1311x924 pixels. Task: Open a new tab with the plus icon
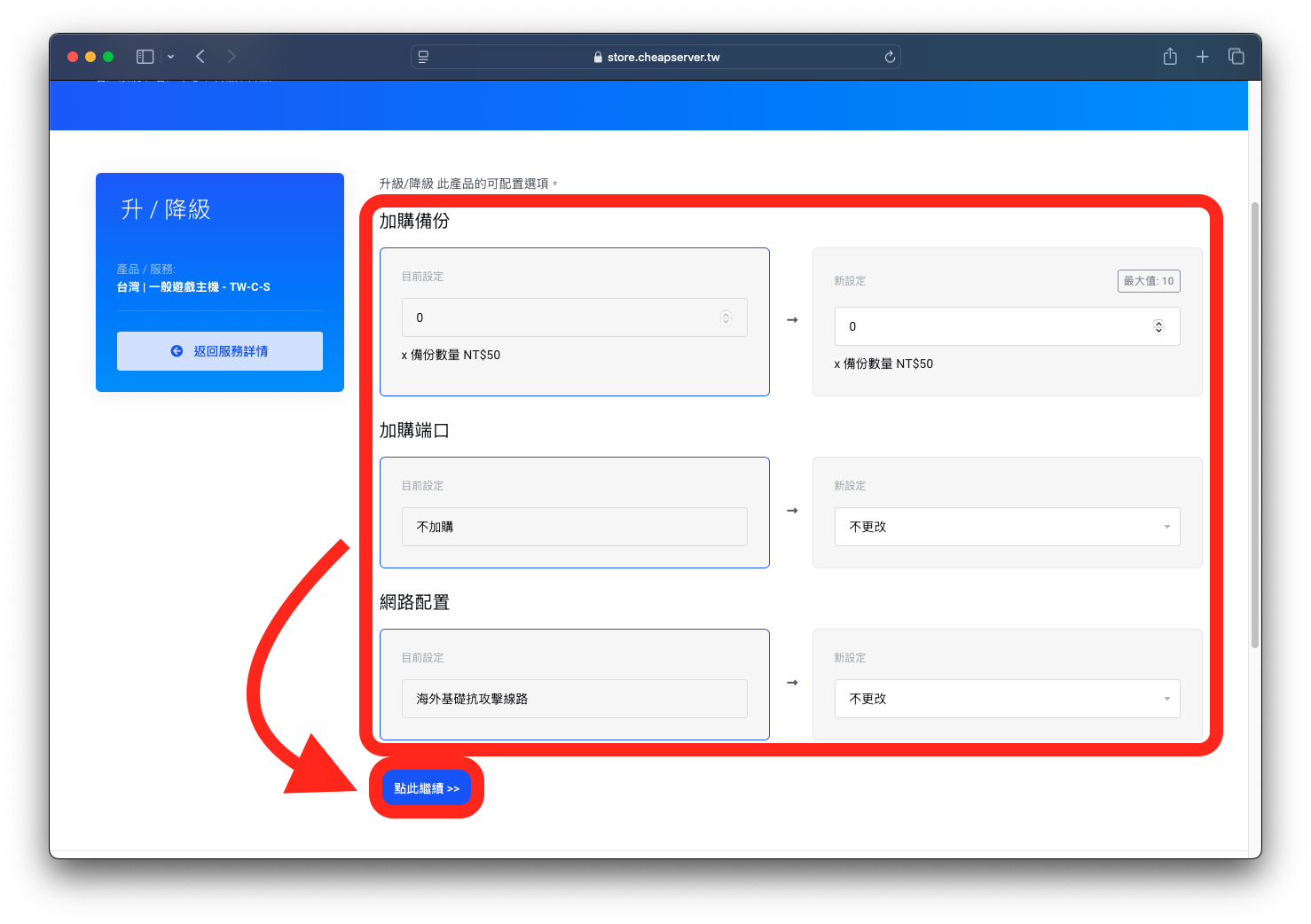click(x=1202, y=57)
